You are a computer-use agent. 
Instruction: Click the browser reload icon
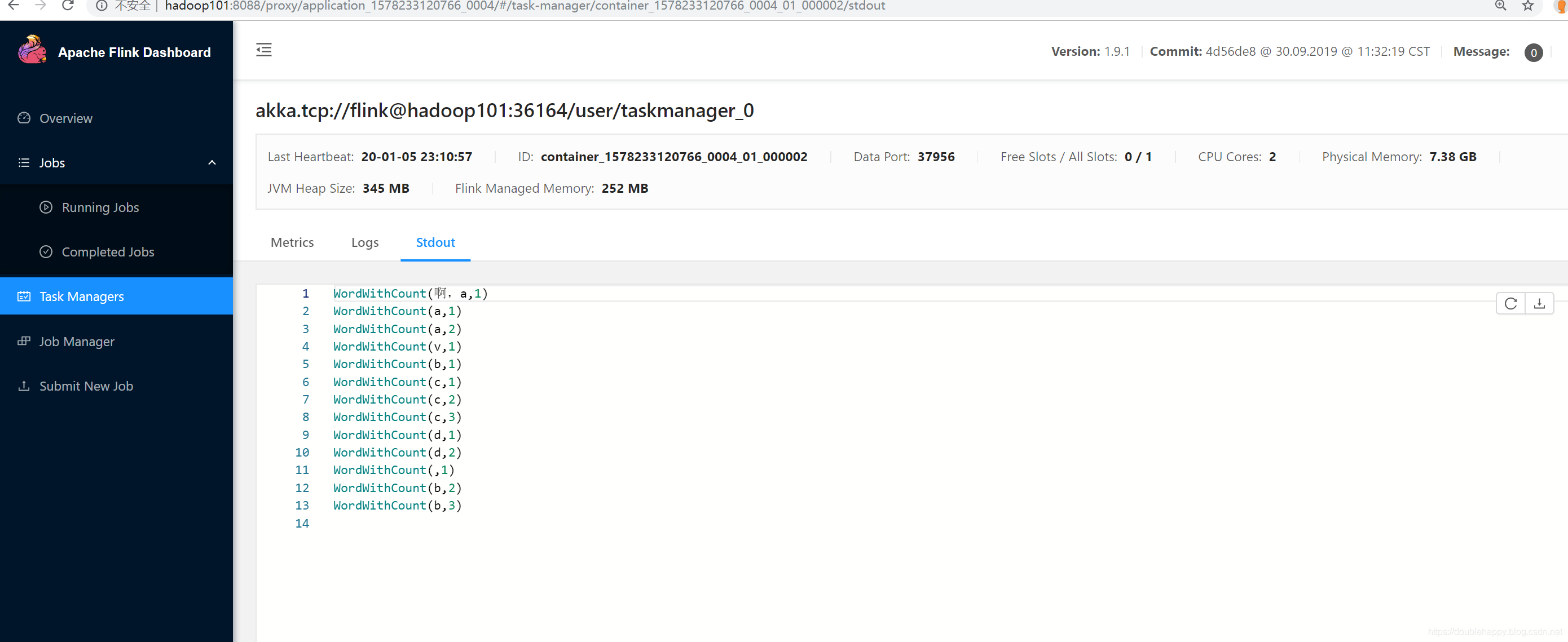(x=68, y=6)
